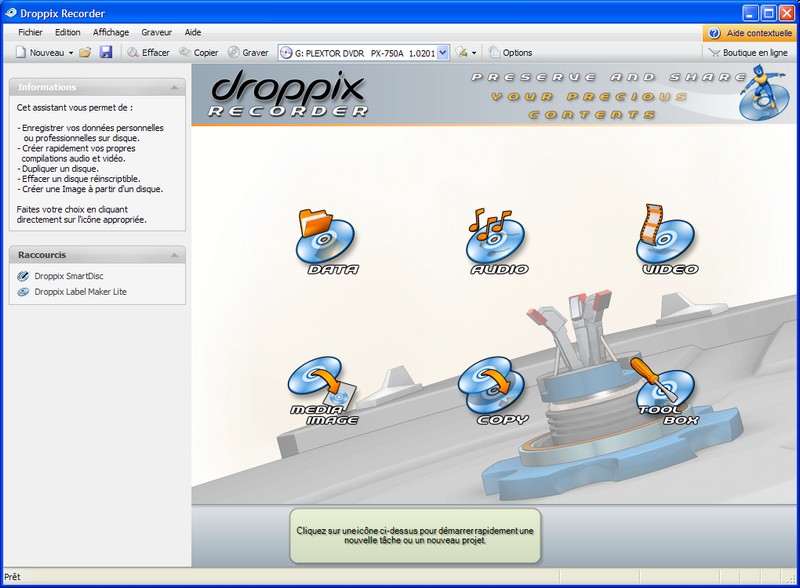
Task: Click the save floppy disk icon
Action: click(x=106, y=52)
